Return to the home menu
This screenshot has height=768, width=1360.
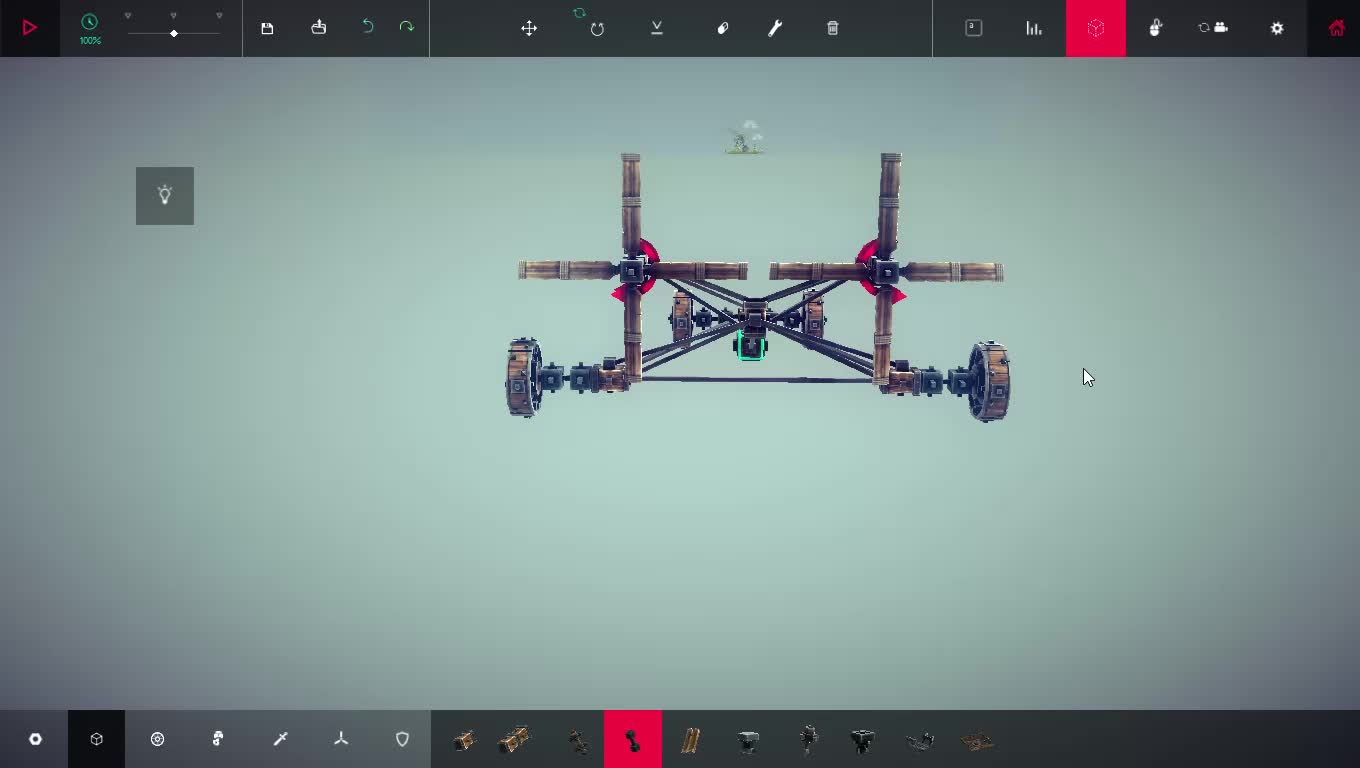tap(1336, 28)
